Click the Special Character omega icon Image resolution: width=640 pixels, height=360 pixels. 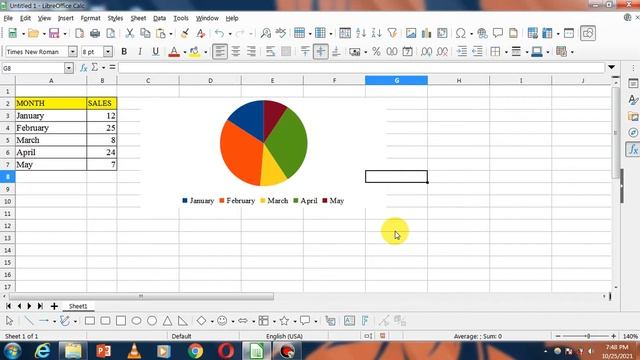[461, 33]
